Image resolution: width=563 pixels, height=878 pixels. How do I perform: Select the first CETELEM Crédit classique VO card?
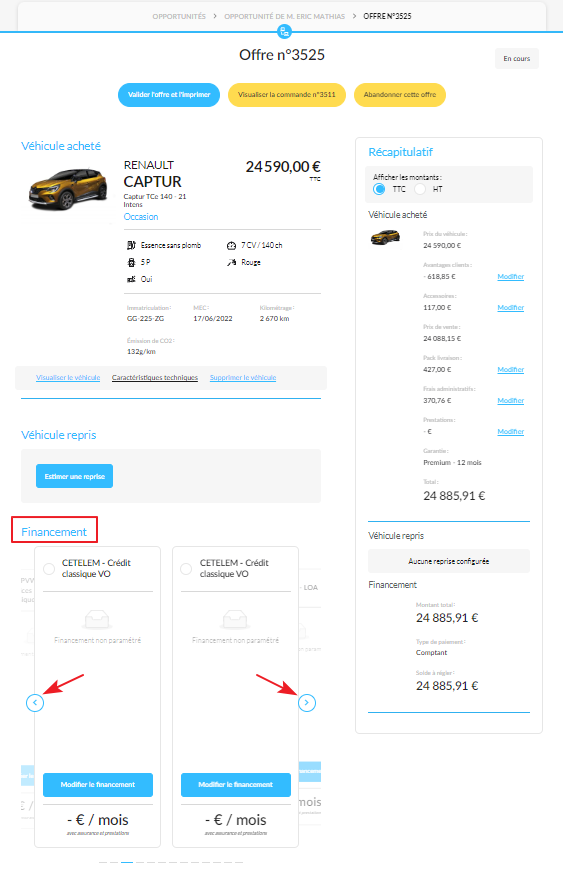click(49, 569)
